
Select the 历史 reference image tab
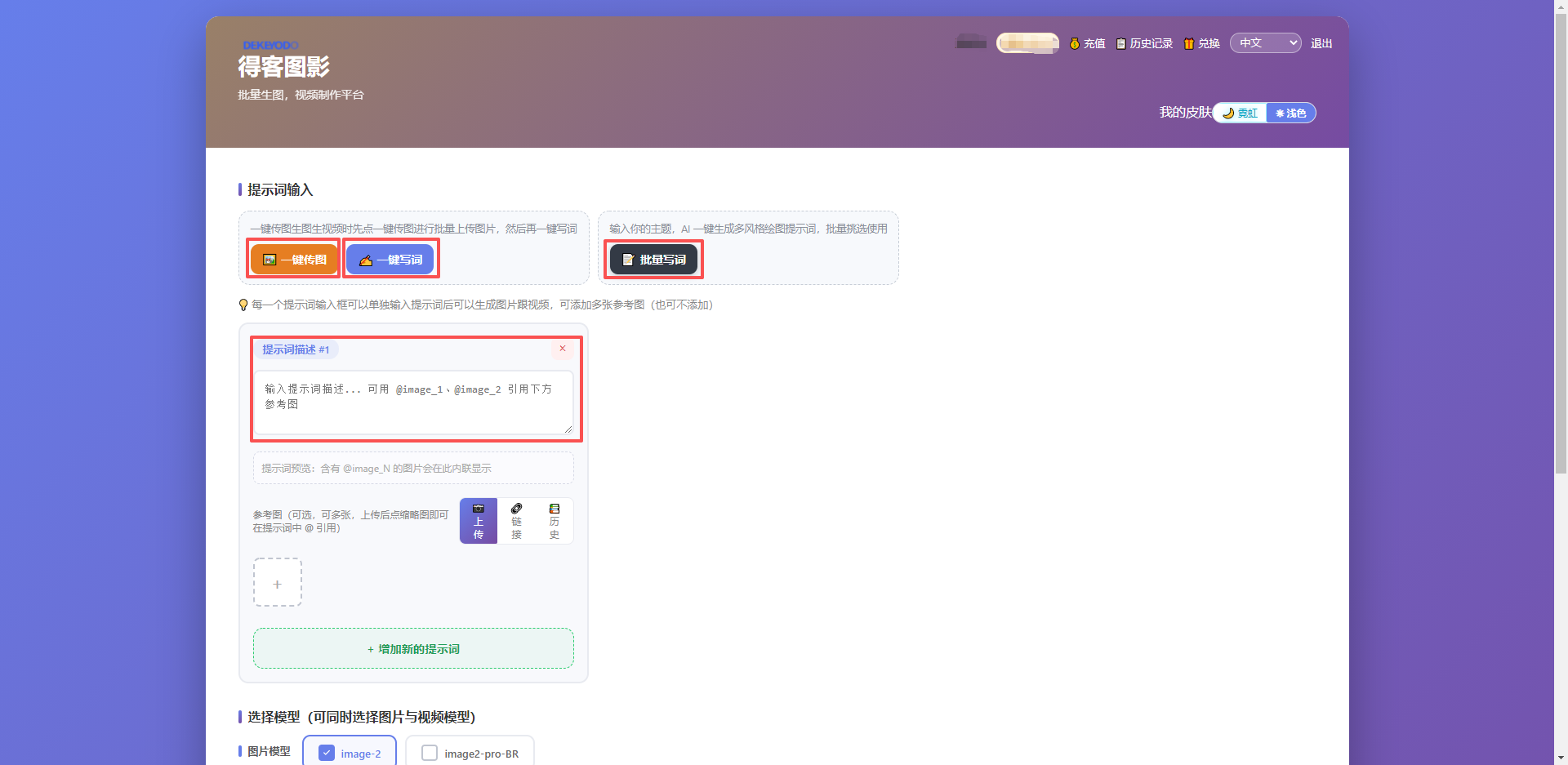click(555, 521)
